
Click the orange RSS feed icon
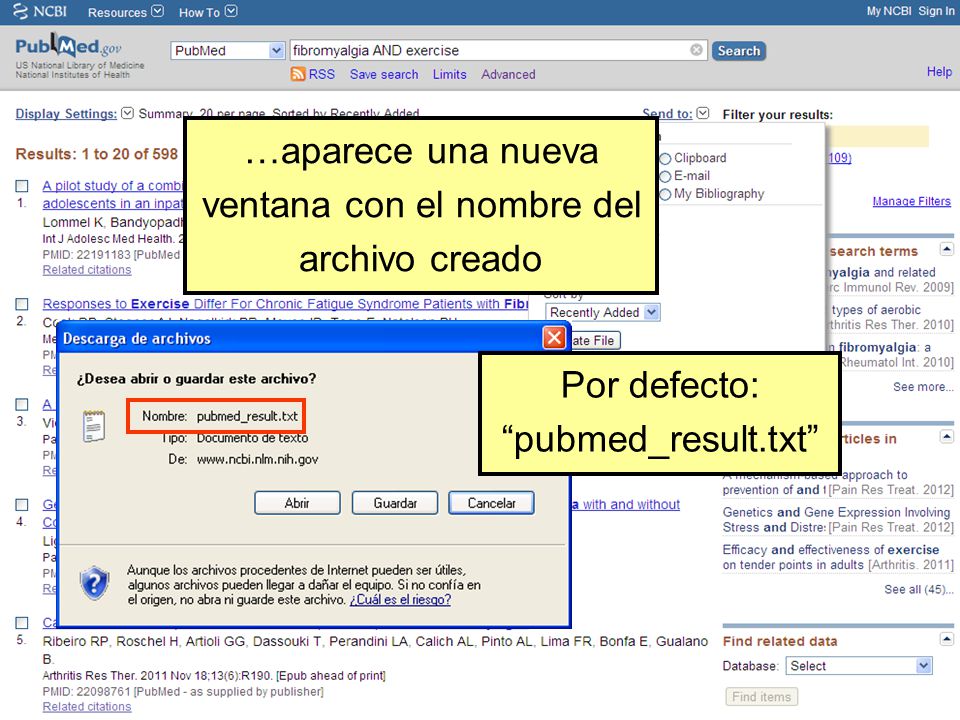pyautogui.click(x=298, y=74)
